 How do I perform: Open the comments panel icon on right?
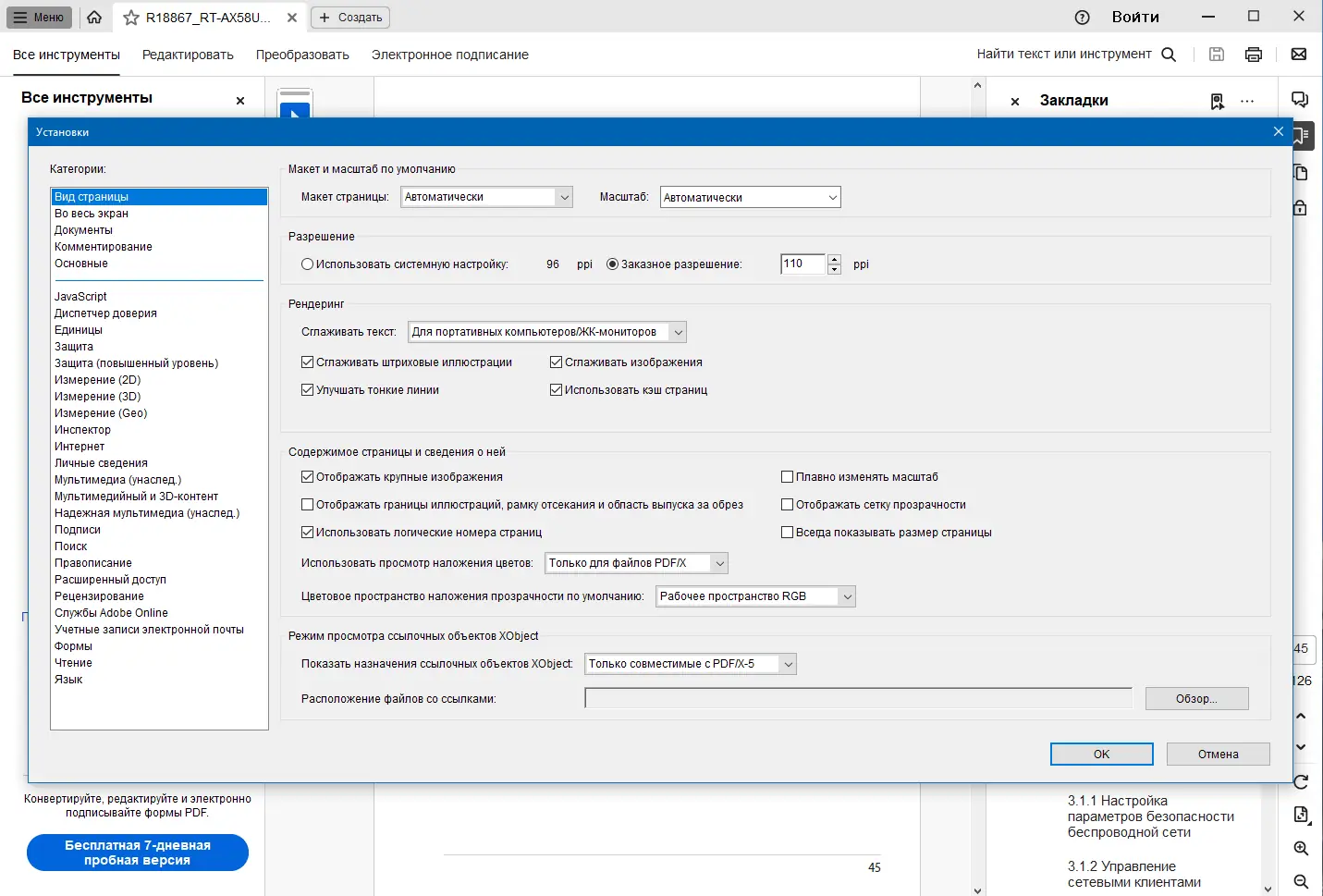coord(1300,100)
